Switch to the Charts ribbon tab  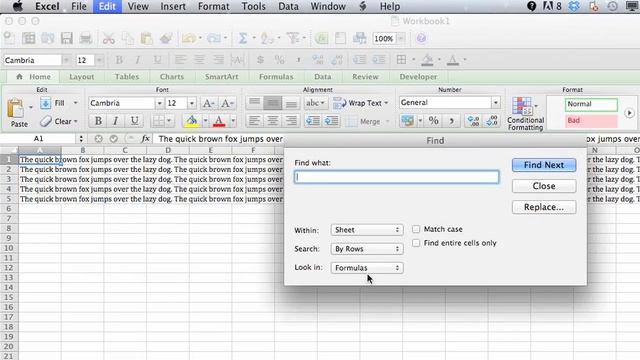tap(172, 77)
